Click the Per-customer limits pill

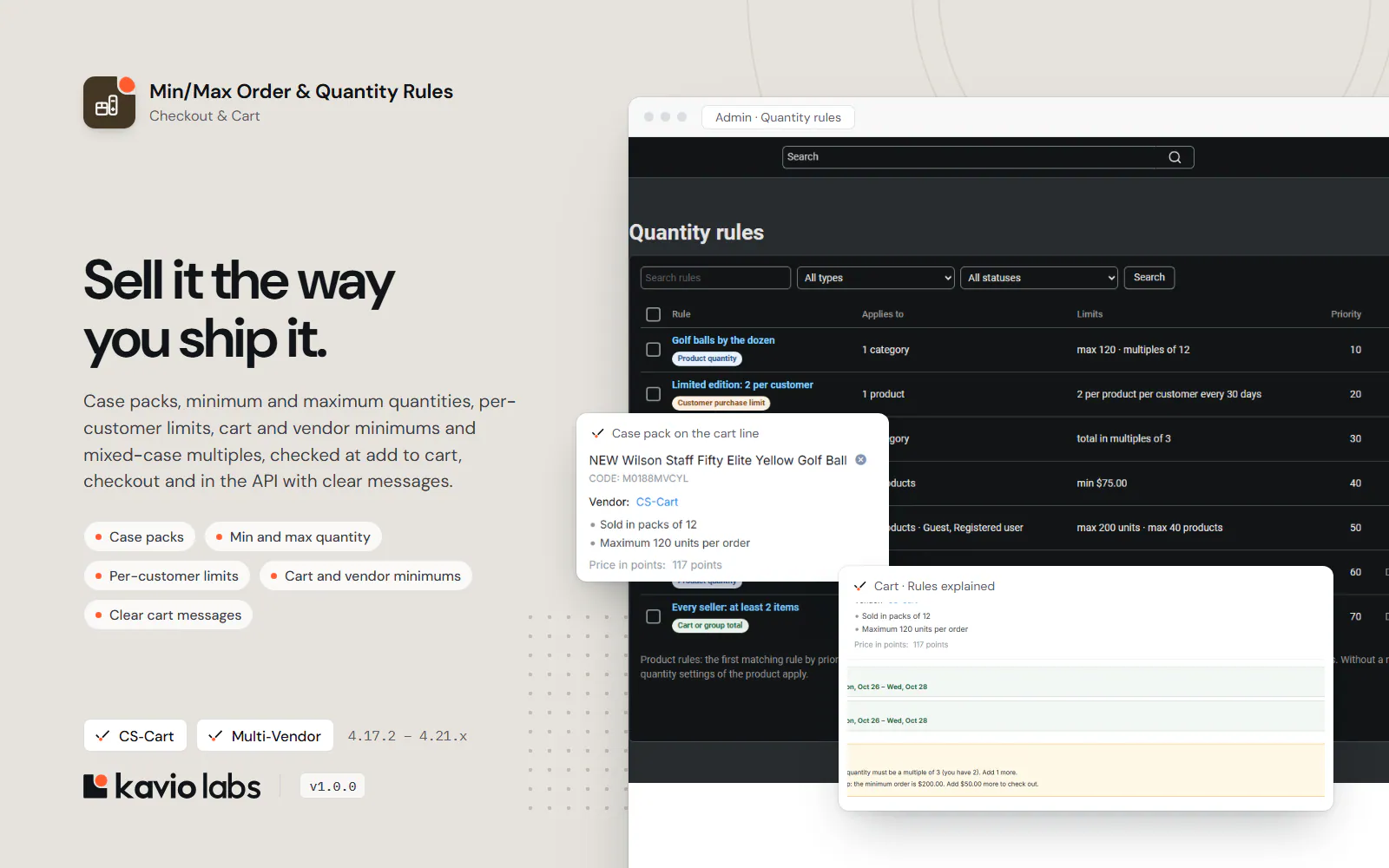click(x=168, y=576)
